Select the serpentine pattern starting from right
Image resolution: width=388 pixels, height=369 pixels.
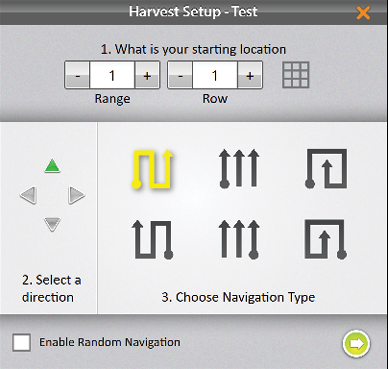tap(152, 239)
